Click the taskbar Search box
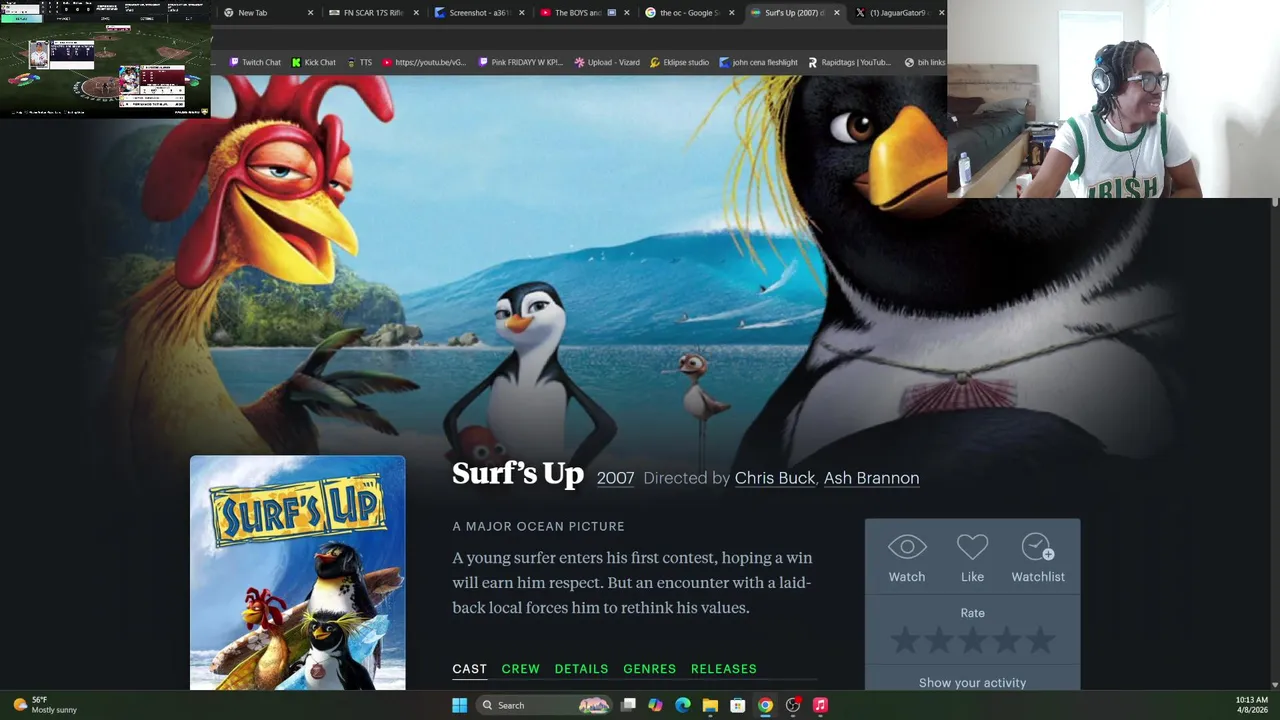Screen dimensions: 1280x720 pos(545,705)
